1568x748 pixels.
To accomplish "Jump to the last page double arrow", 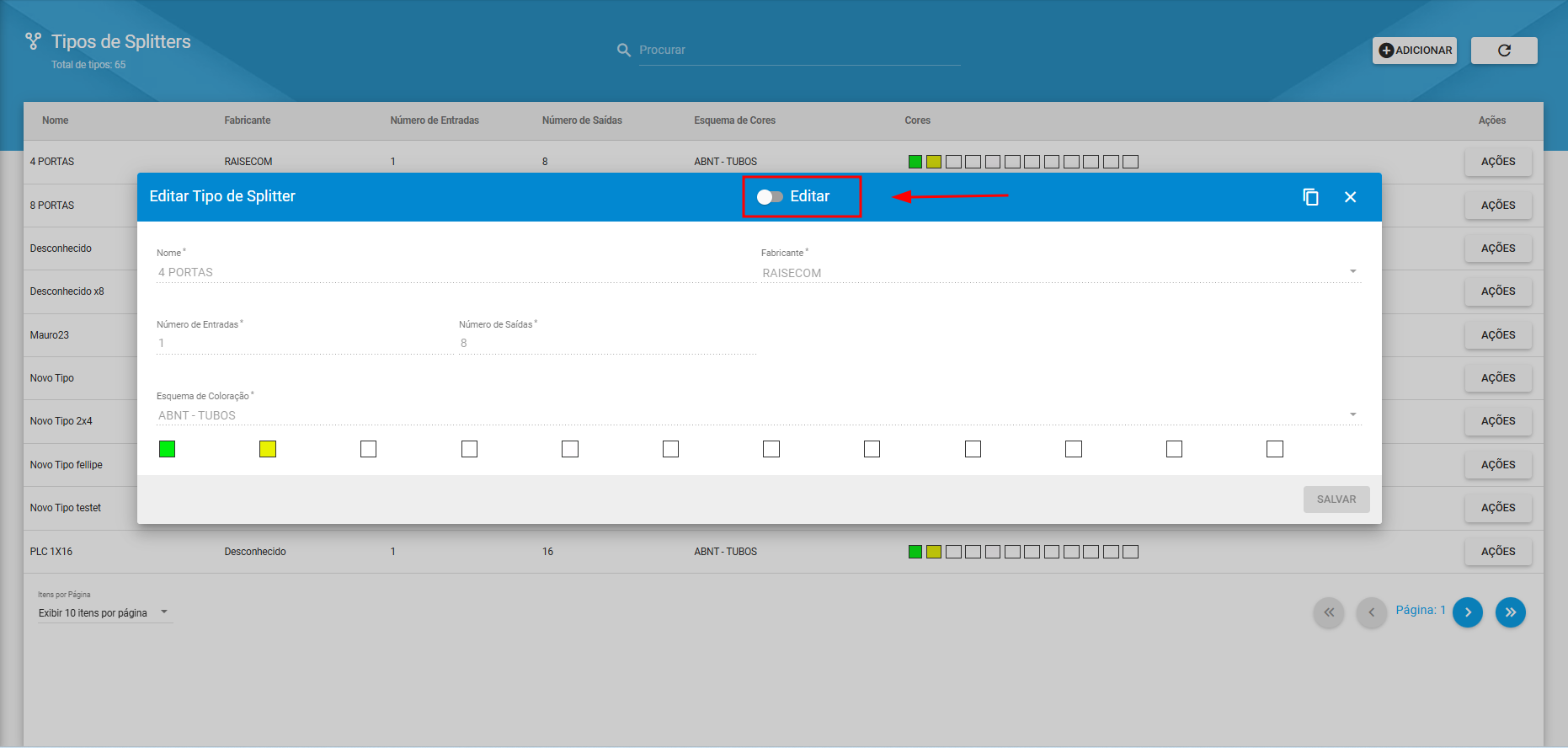I will pyautogui.click(x=1511, y=612).
